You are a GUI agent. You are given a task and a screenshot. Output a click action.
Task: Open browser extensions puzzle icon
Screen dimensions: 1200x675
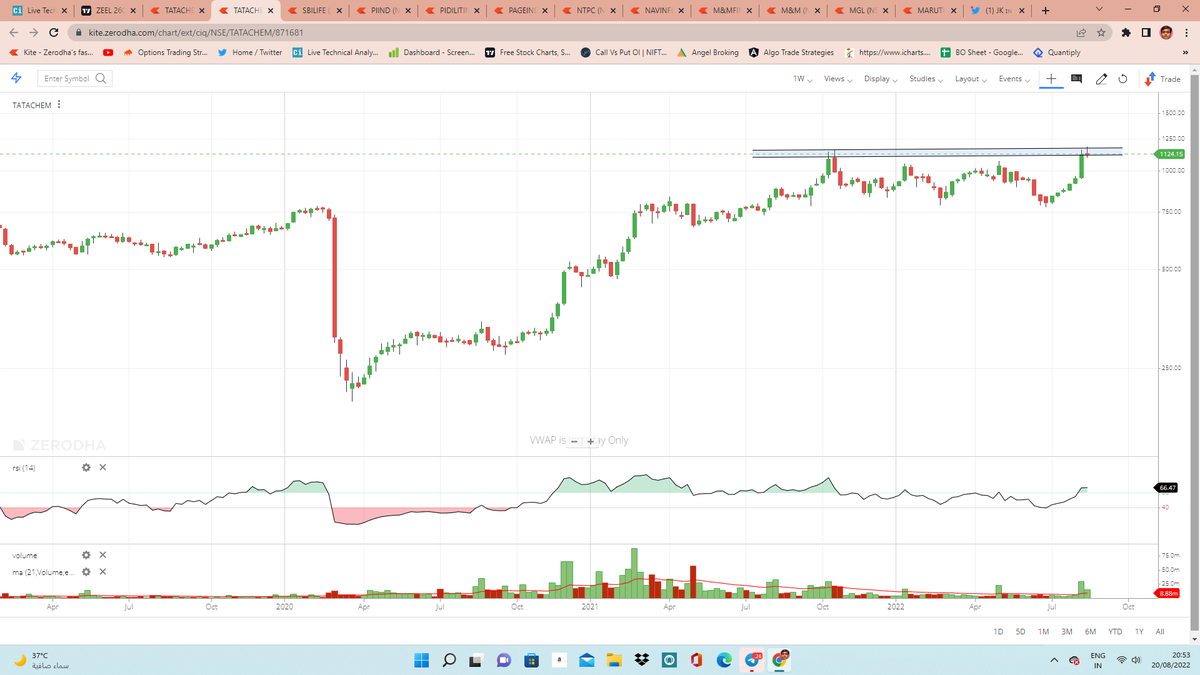click(1127, 33)
